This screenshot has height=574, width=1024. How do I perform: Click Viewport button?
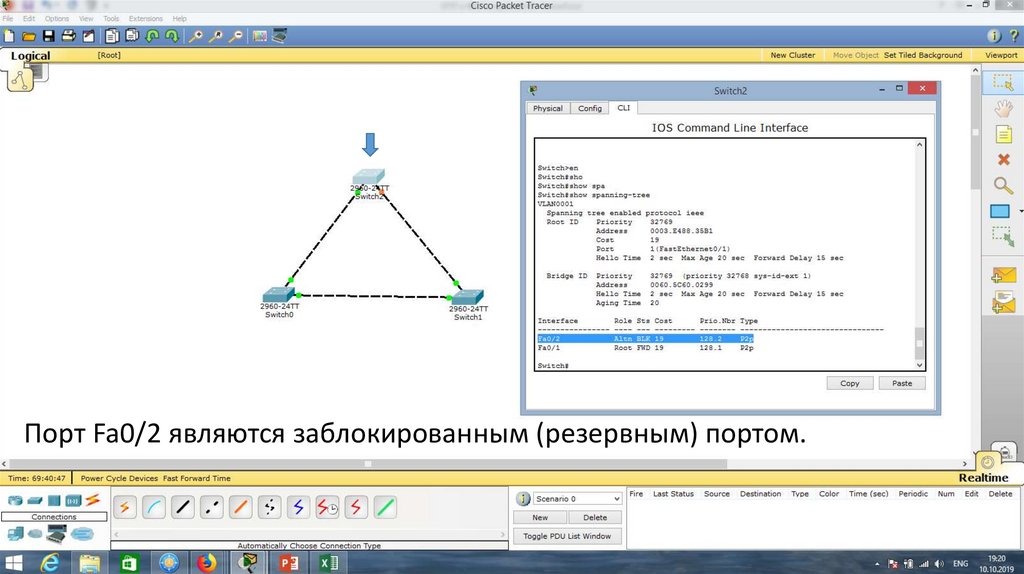[1001, 56]
